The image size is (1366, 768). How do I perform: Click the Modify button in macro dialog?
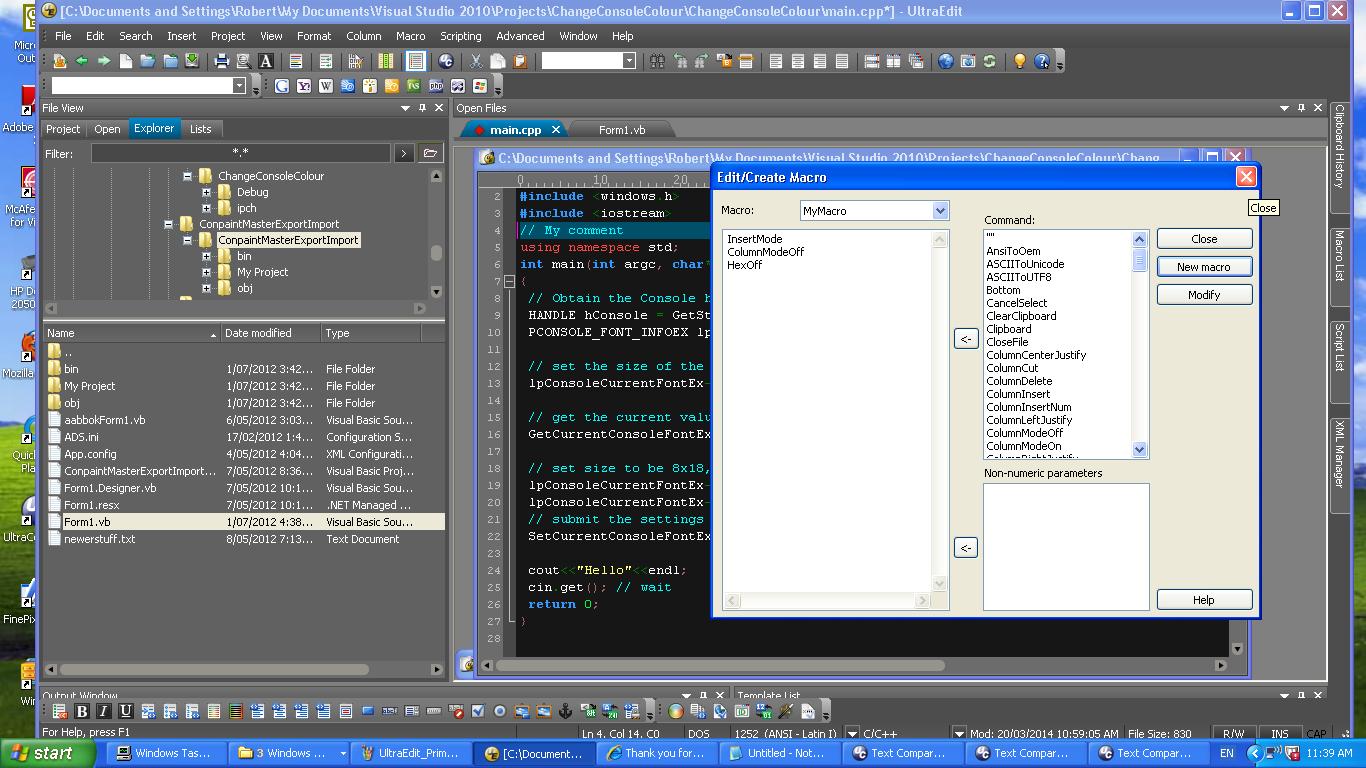tap(1203, 295)
